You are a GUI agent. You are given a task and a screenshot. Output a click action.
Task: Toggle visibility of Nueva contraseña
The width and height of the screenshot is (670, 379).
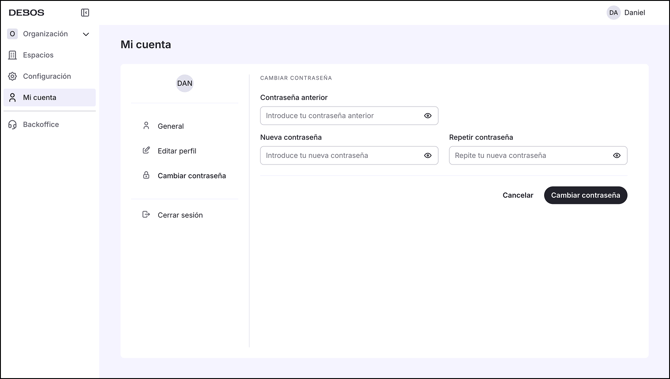point(428,156)
